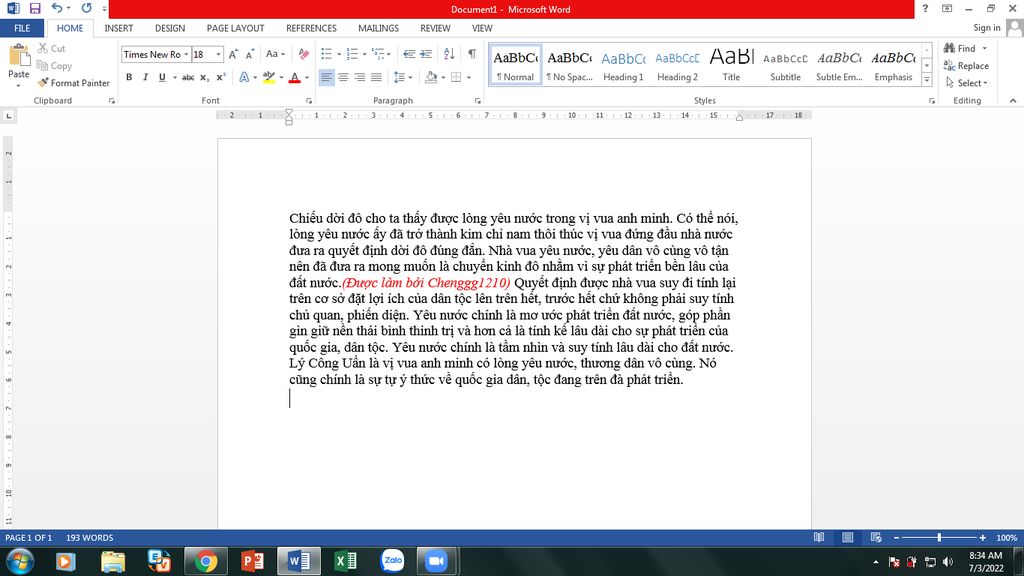Apply red font color
The width and height of the screenshot is (1024, 576).
pyautogui.click(x=295, y=77)
